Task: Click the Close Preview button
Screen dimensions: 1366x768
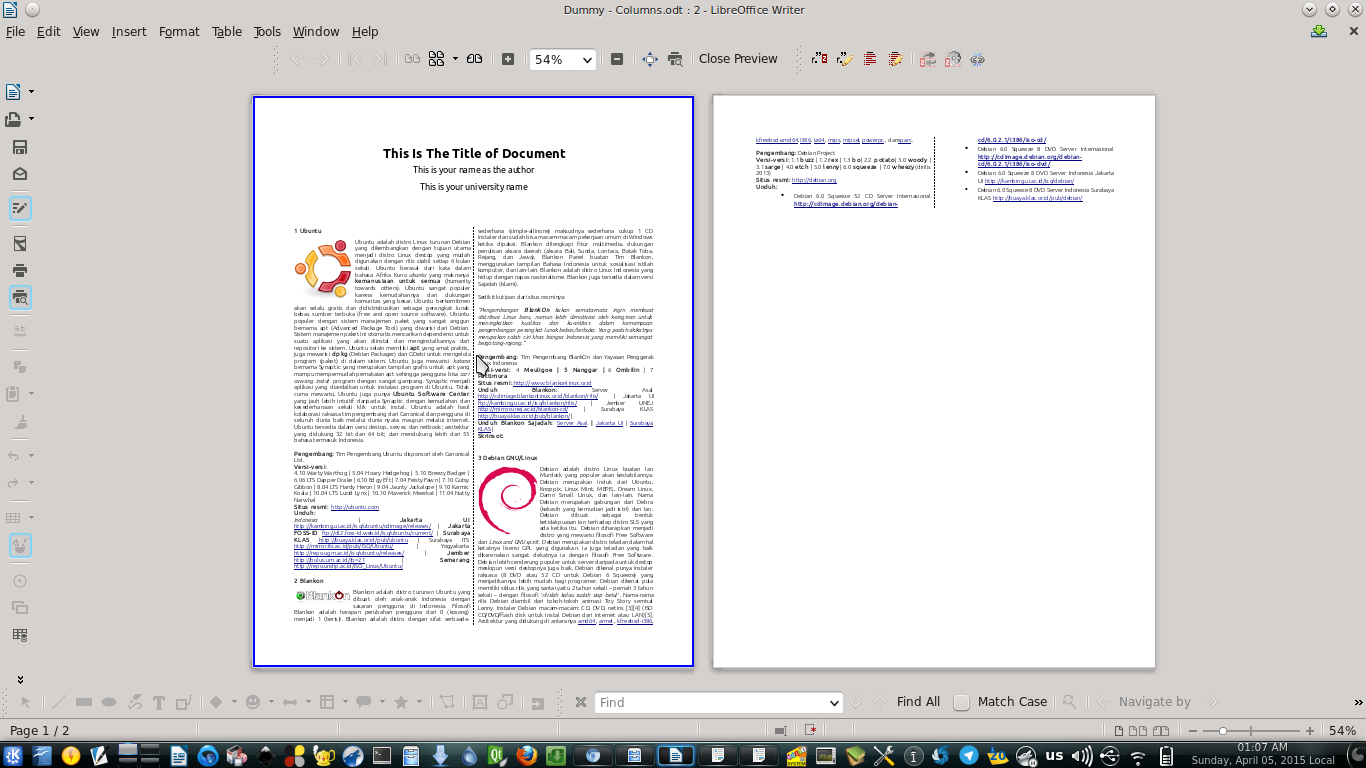Action: (x=738, y=59)
